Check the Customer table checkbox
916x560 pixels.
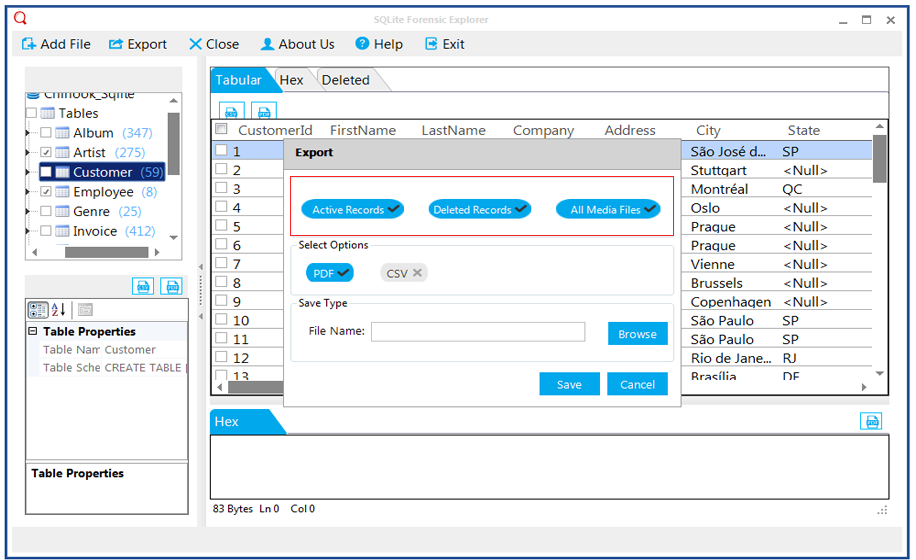[46, 172]
